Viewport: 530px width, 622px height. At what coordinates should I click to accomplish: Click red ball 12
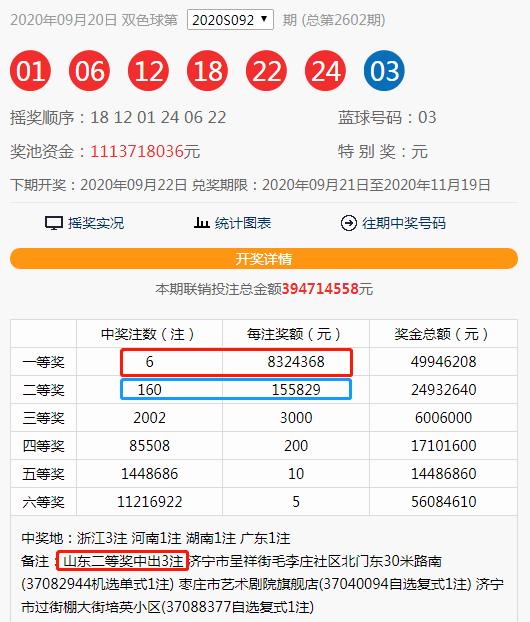(148, 71)
